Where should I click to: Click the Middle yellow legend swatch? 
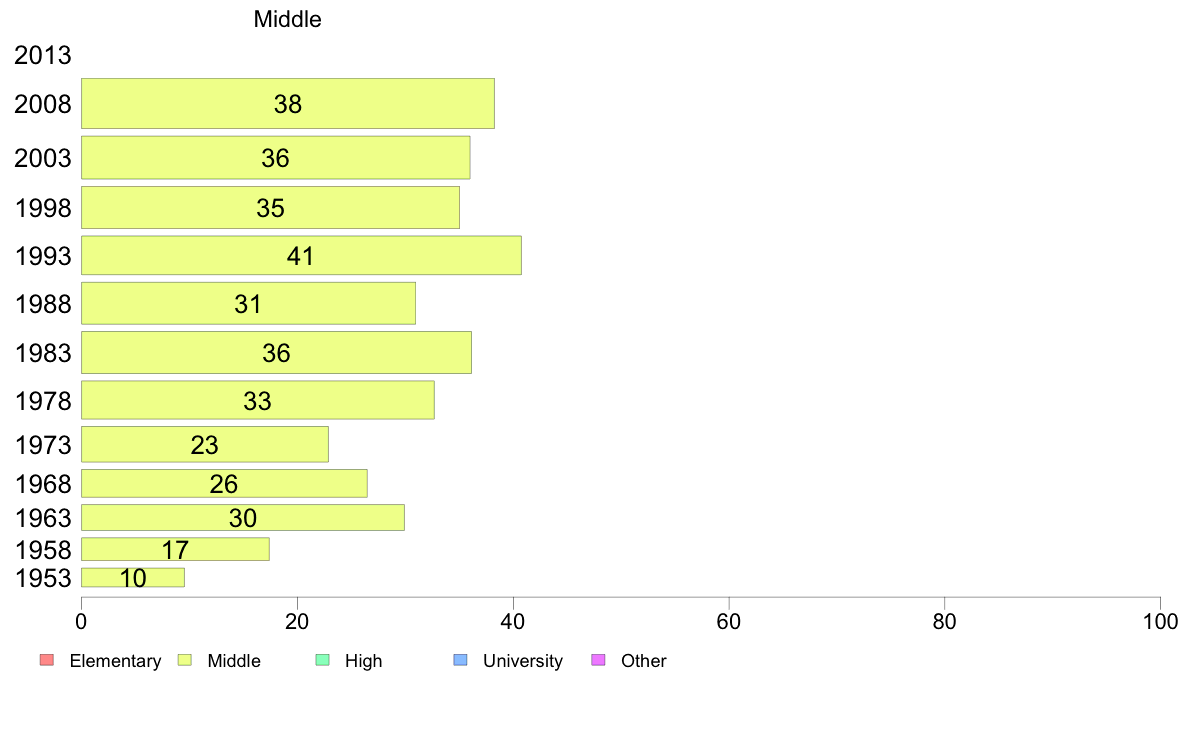tap(185, 660)
